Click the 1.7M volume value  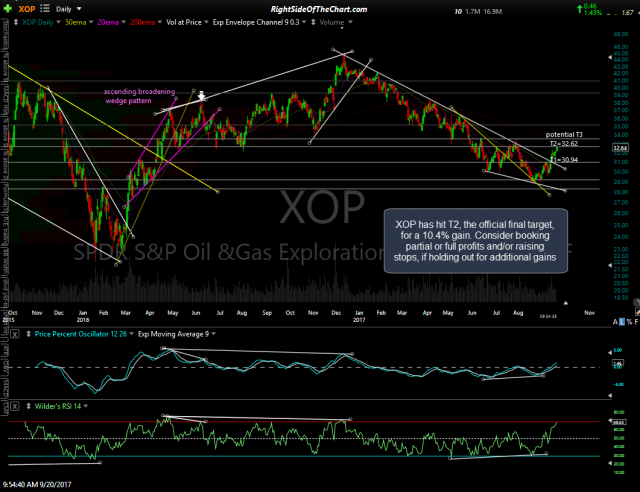(x=473, y=11)
